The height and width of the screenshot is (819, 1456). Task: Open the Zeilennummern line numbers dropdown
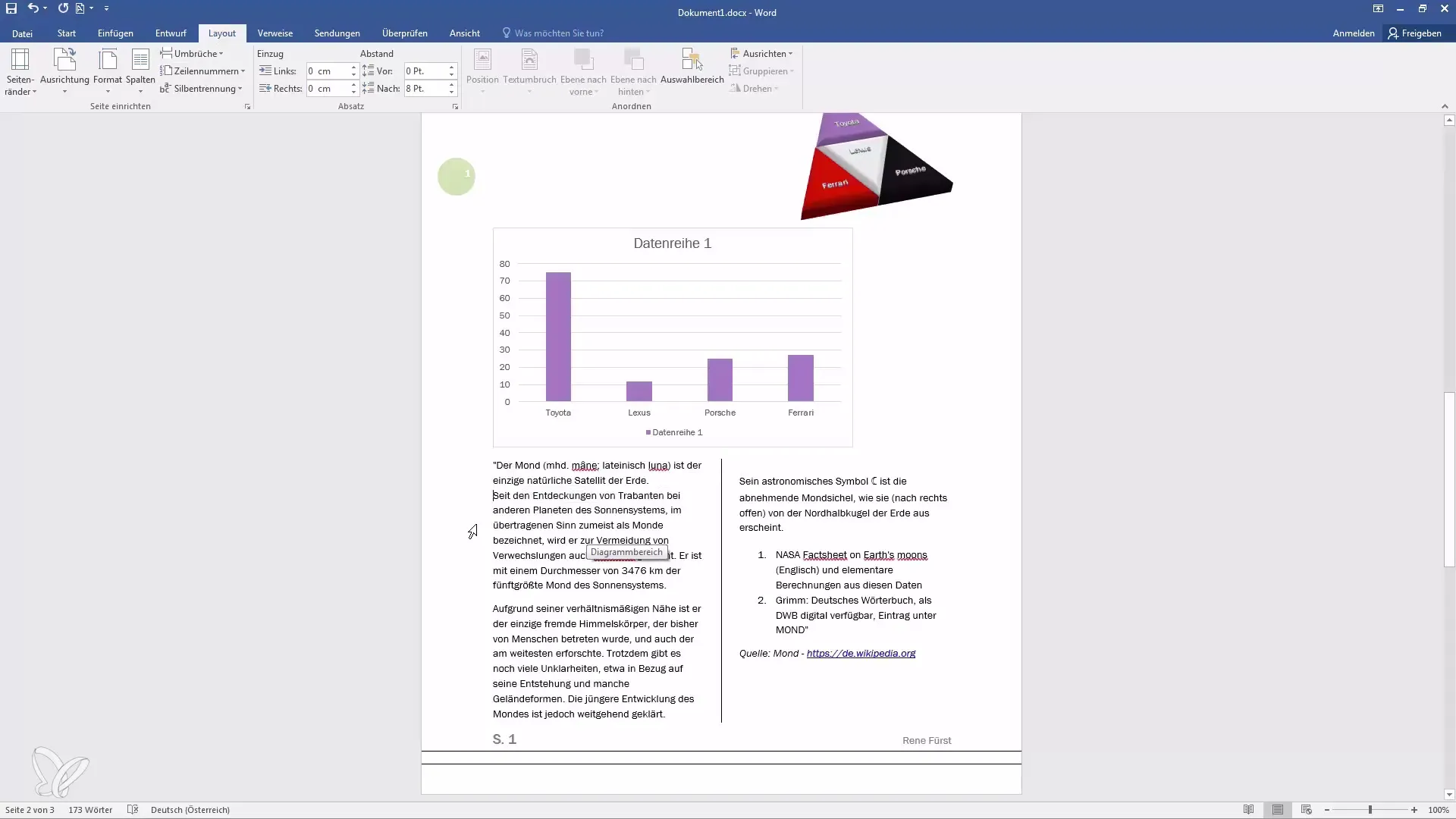coord(202,71)
